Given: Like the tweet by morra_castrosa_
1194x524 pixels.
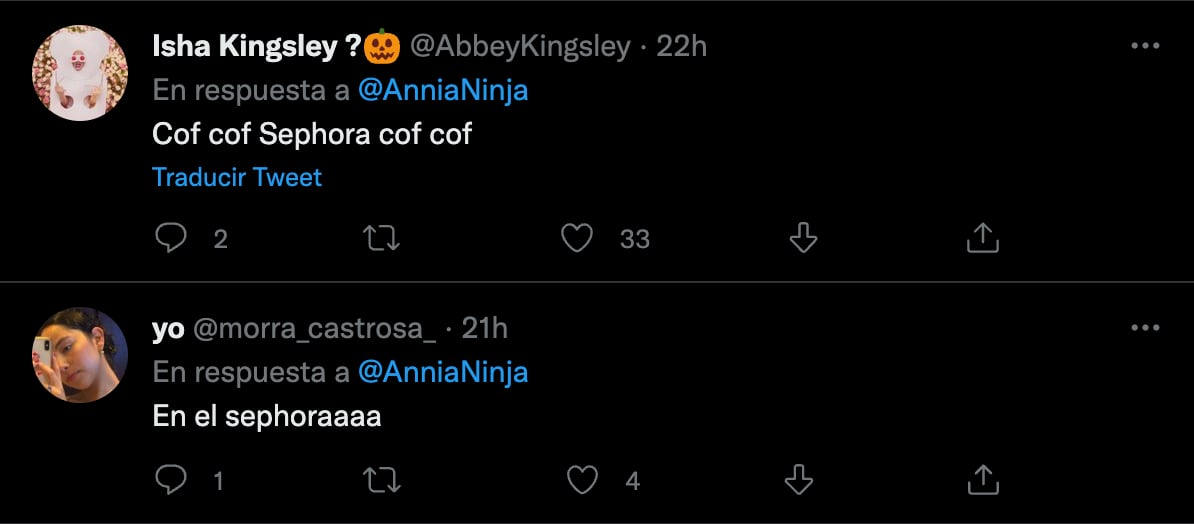Looking at the screenshot, I should click(582, 480).
